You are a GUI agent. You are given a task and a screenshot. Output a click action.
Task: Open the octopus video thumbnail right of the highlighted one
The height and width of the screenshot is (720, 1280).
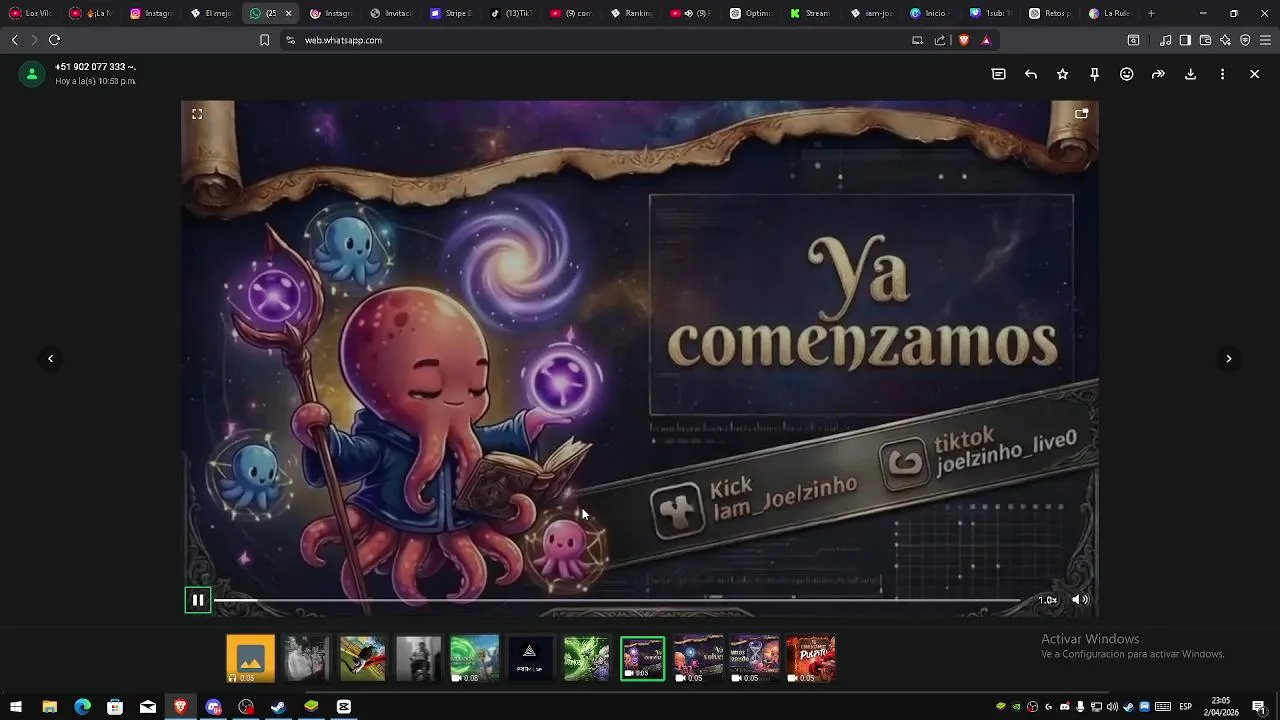point(698,659)
